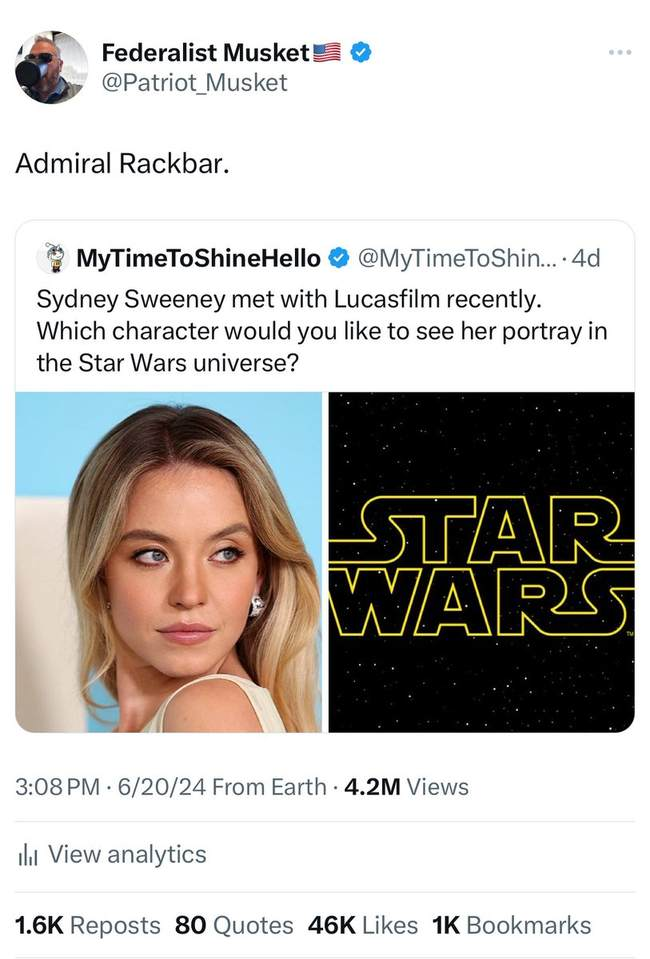Click the verified badge next to Federalist Musket
The height and width of the screenshot is (959, 650).
click(x=358, y=54)
